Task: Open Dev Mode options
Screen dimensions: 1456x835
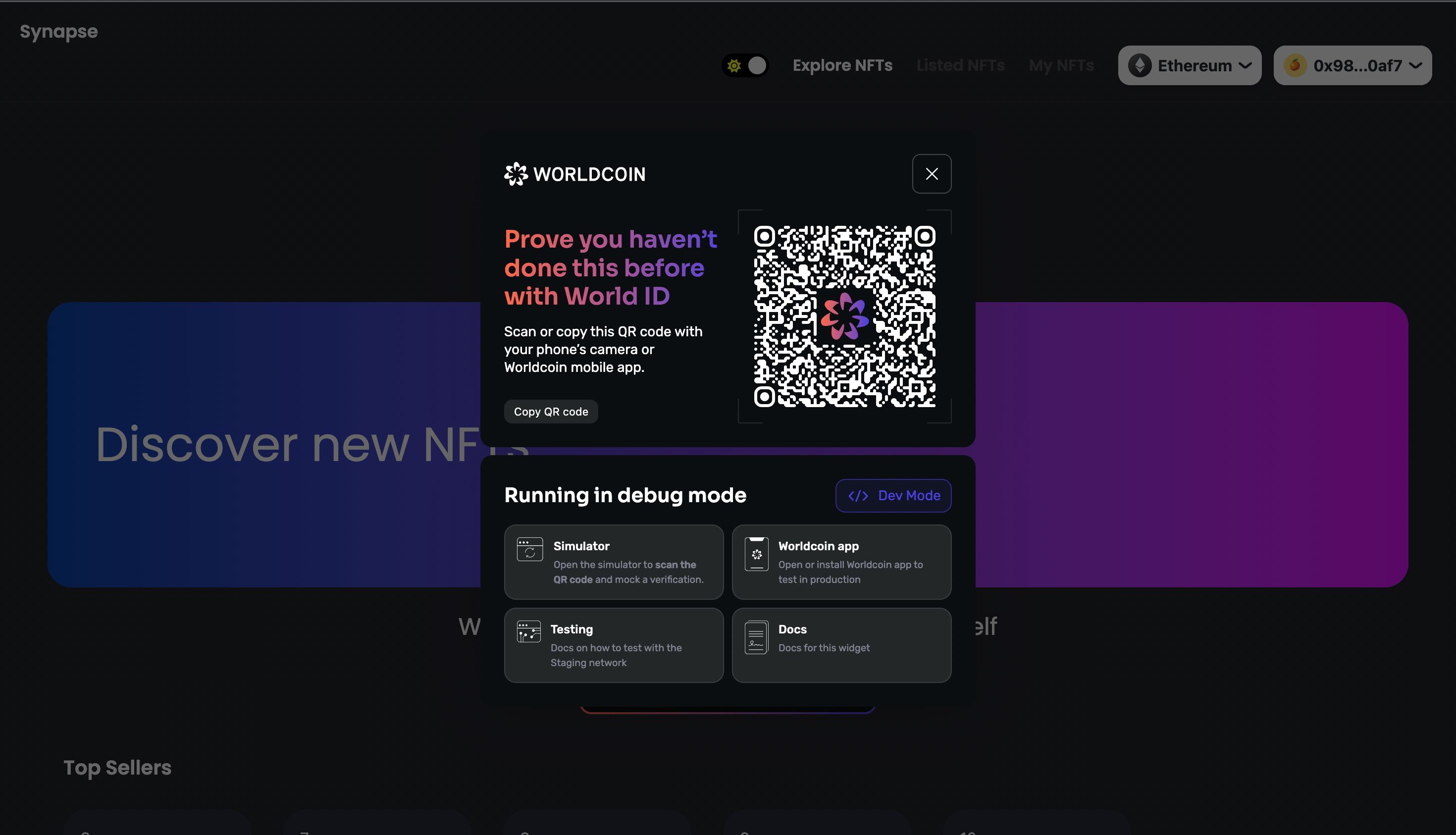Action: tap(893, 495)
